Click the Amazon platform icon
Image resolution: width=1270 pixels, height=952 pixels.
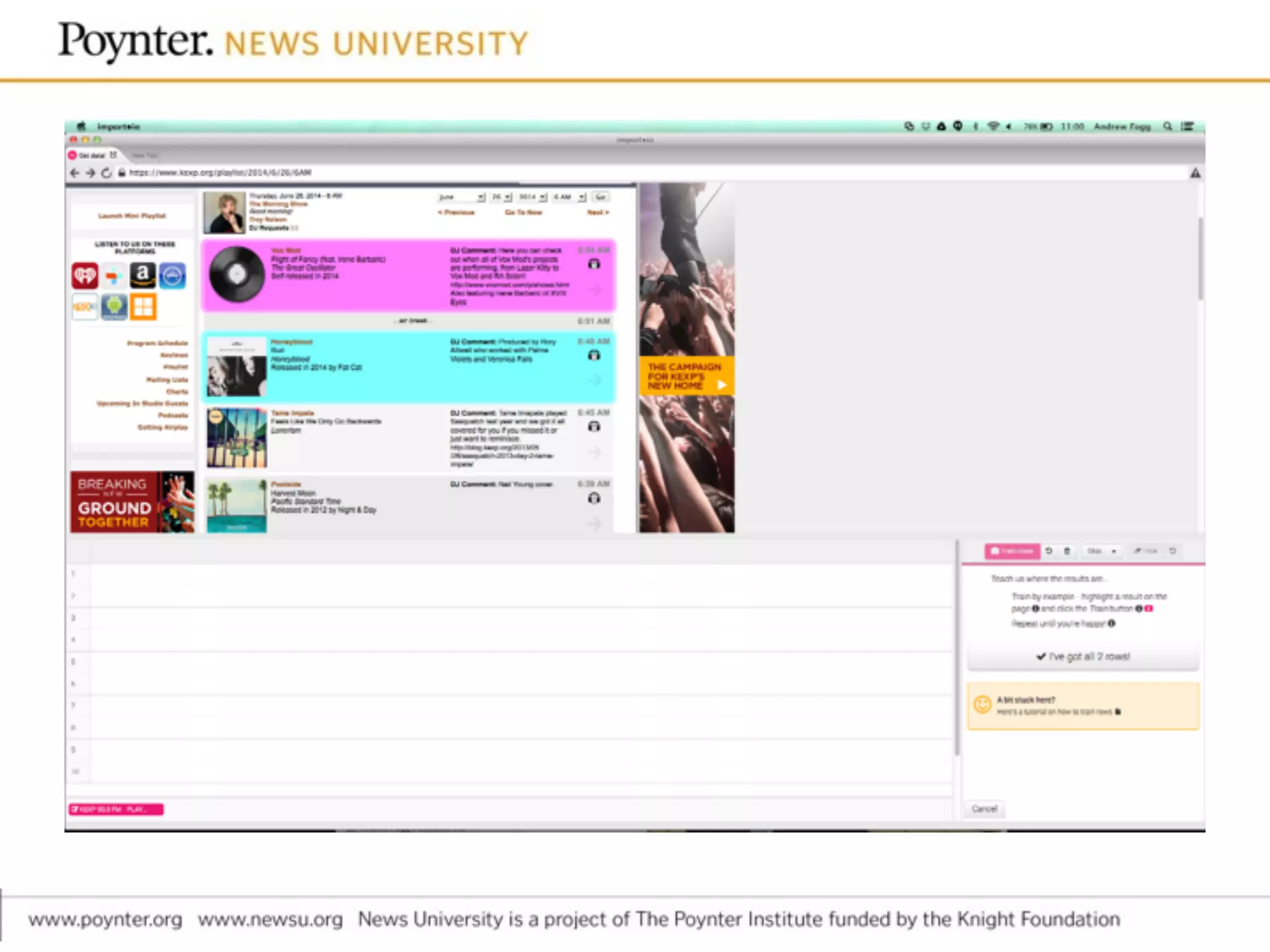tap(143, 276)
